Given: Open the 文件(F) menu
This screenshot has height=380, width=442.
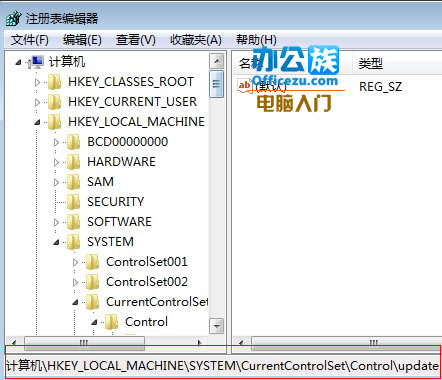Looking at the screenshot, I should (30, 40).
